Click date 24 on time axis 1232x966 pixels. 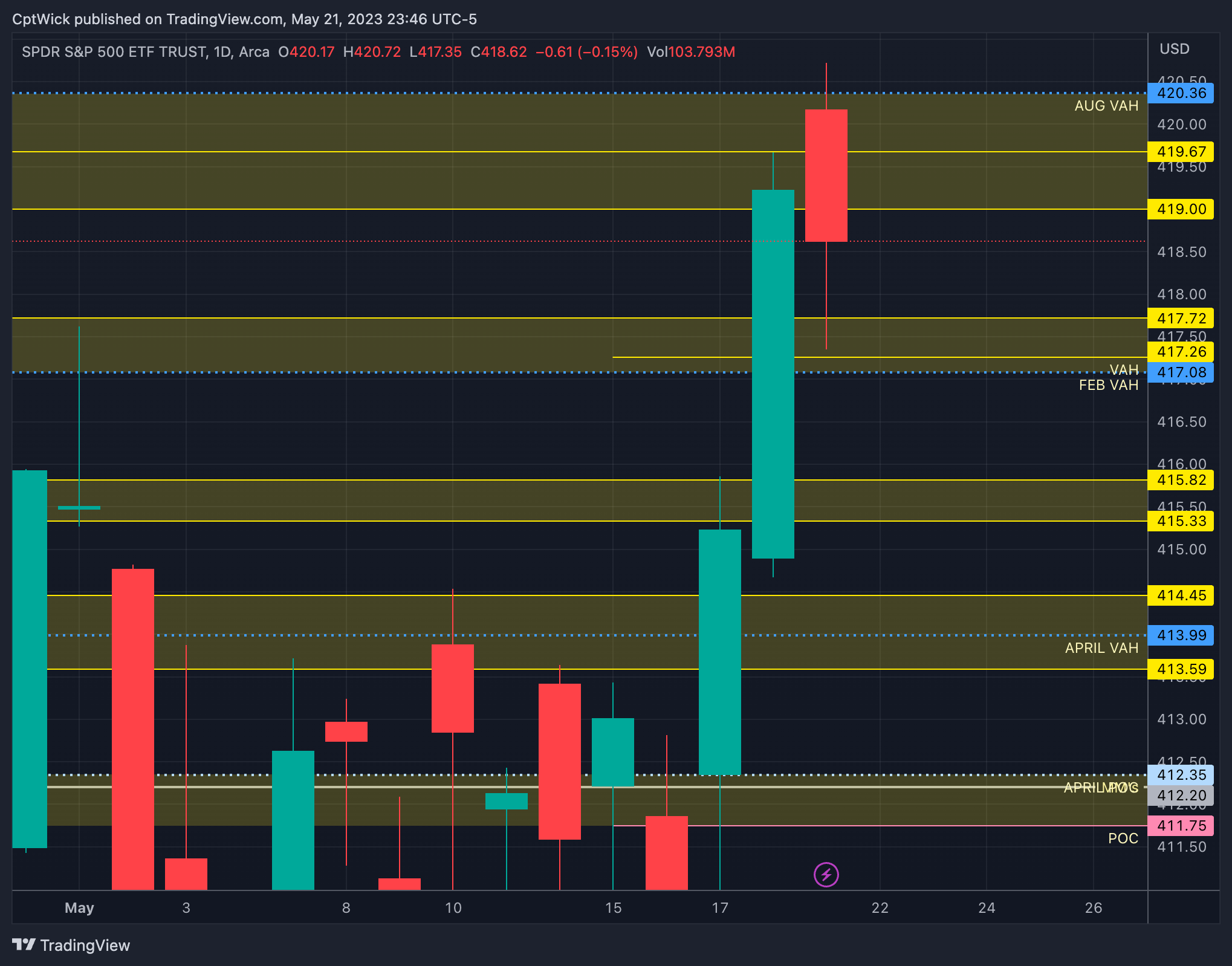pyautogui.click(x=987, y=908)
